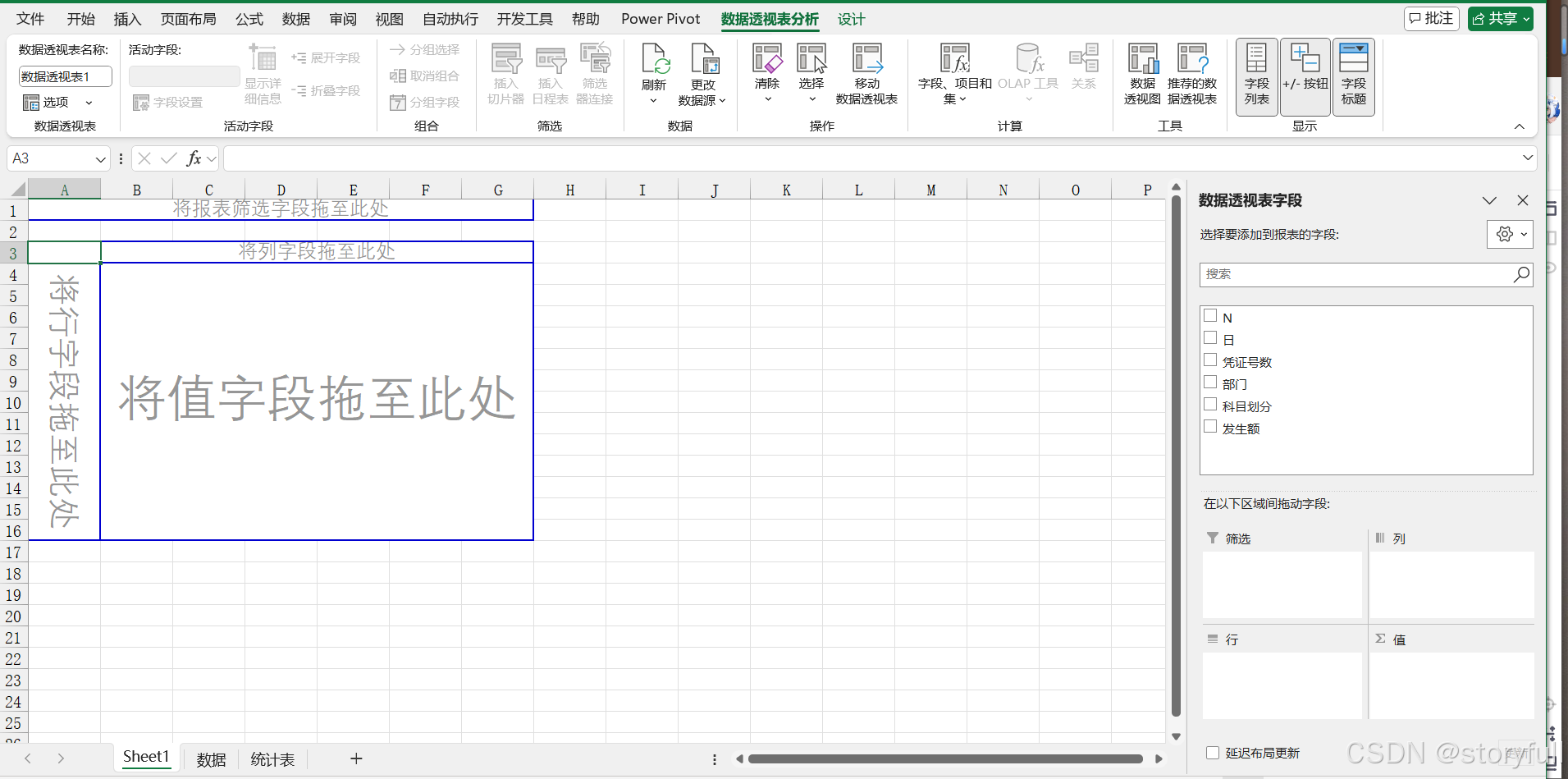Create a PivotChart (数据透视图)
1568x779 pixels.
point(1141,72)
